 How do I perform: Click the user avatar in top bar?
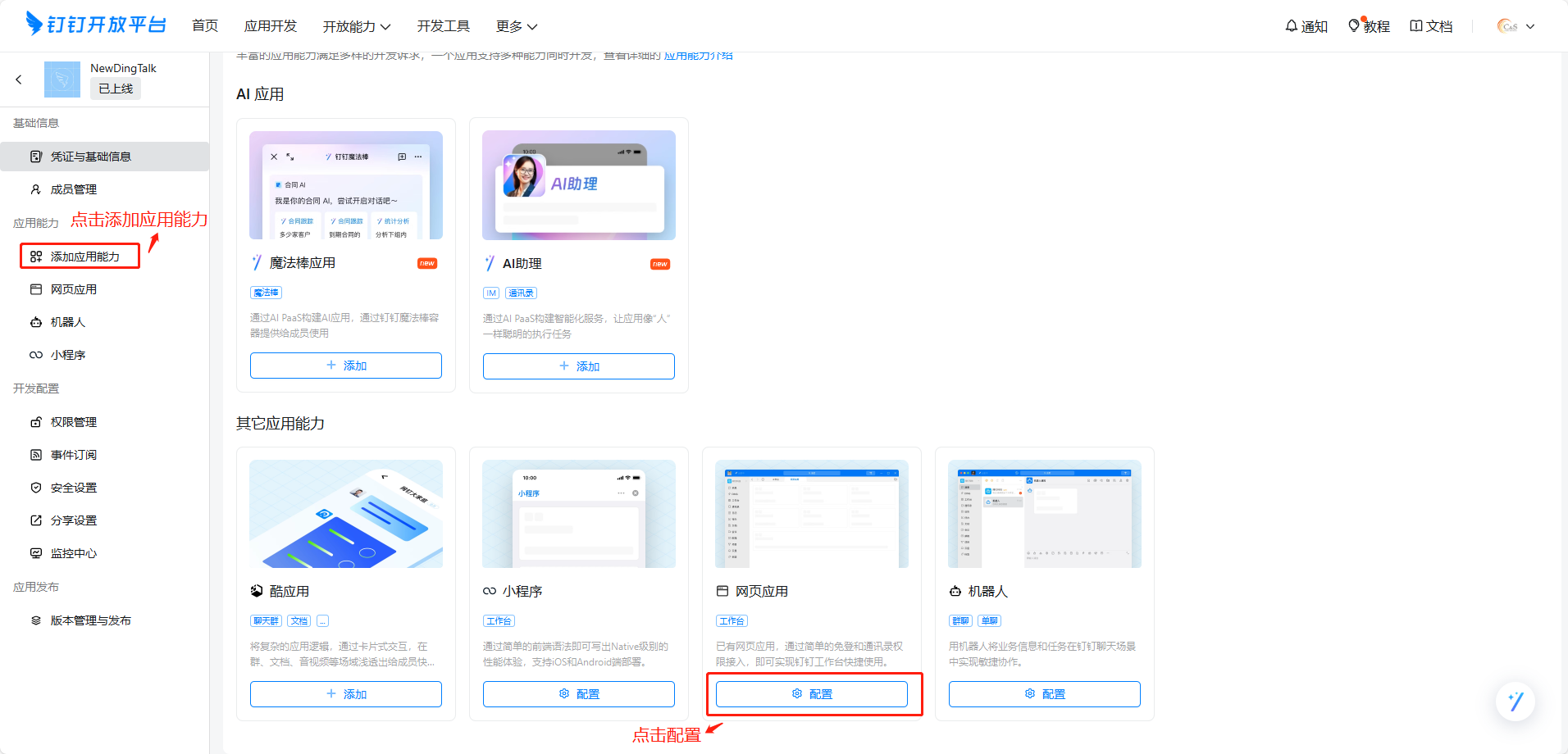point(1507,26)
